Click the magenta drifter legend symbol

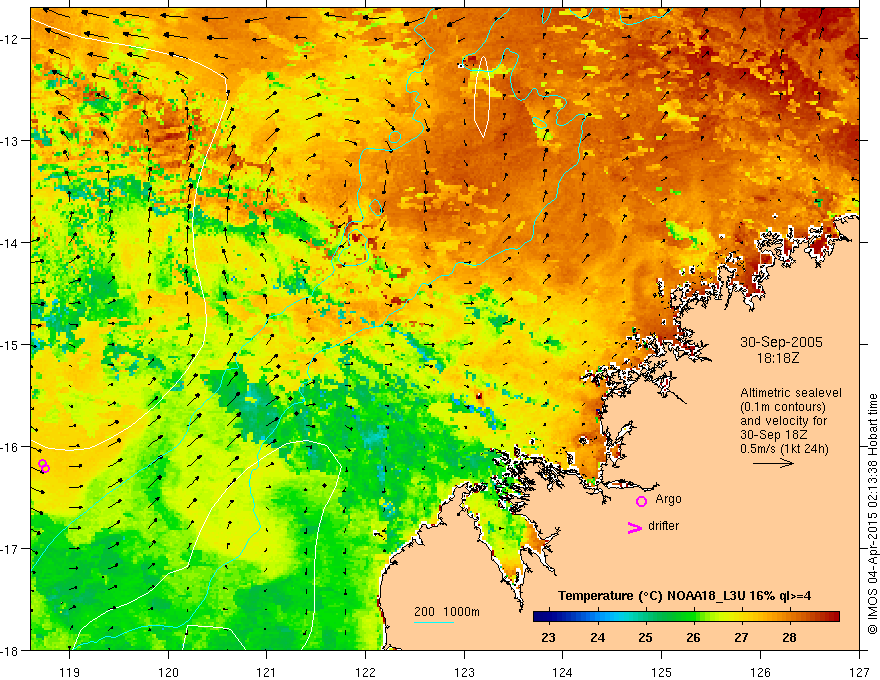635,527
